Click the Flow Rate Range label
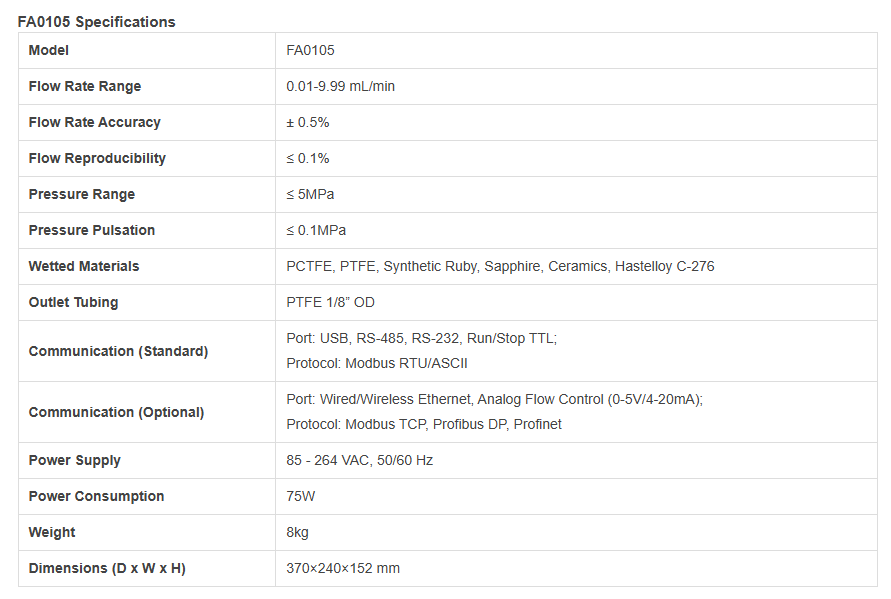Image resolution: width=891 pixels, height=599 pixels. pyautogui.click(x=85, y=86)
